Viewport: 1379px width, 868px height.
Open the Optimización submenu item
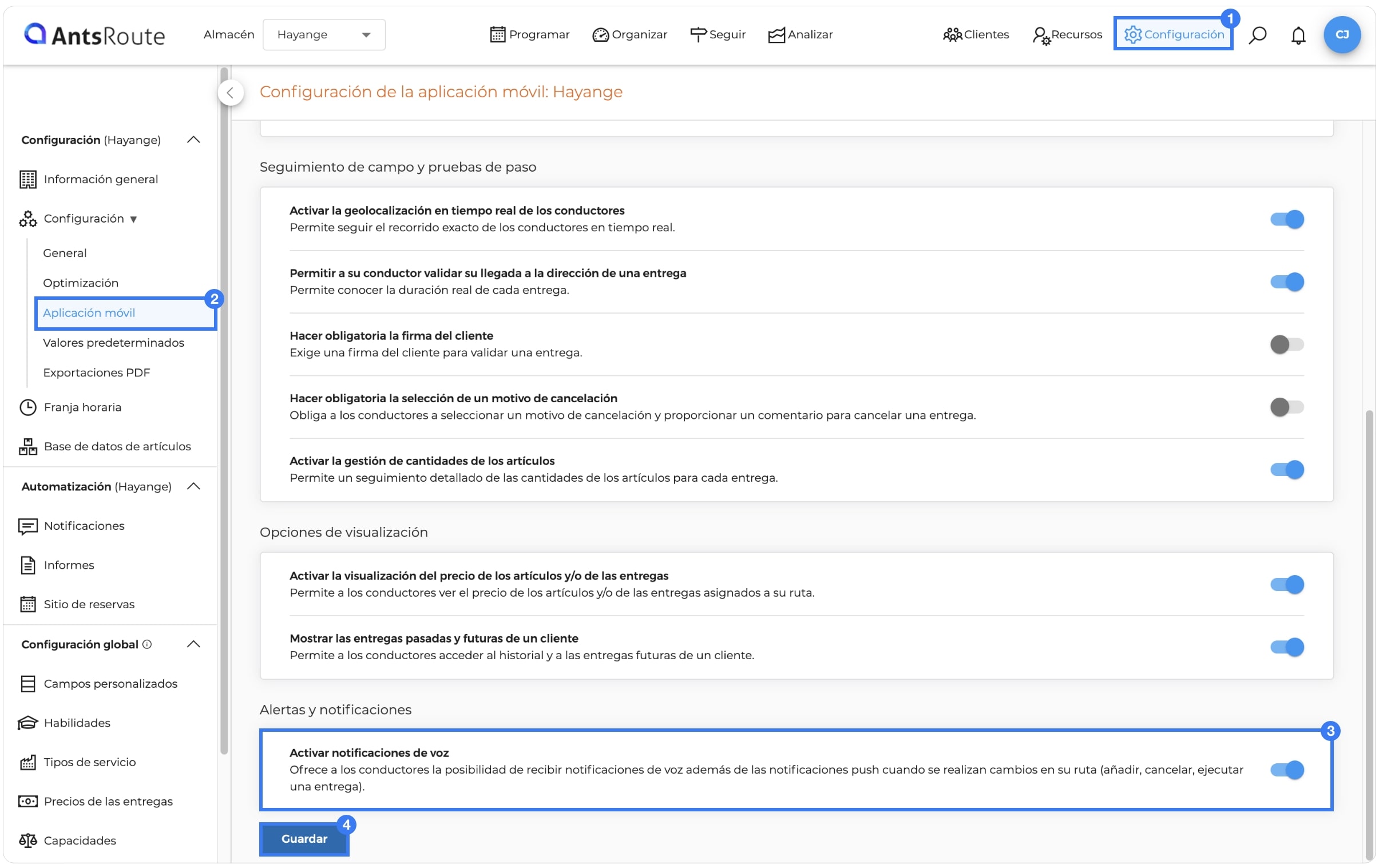(x=81, y=283)
